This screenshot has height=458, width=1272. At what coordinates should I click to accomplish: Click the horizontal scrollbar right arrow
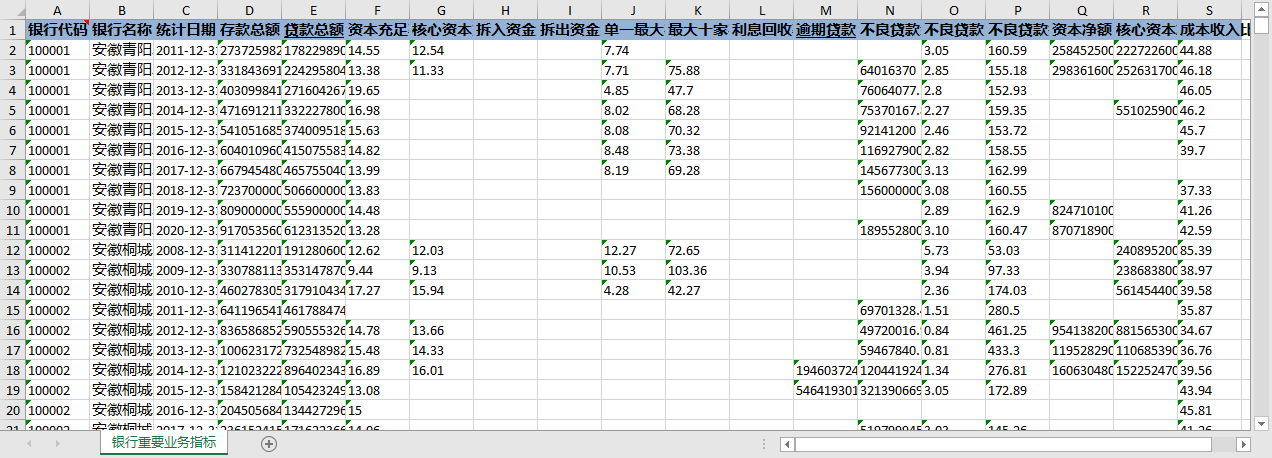pos(1243,444)
